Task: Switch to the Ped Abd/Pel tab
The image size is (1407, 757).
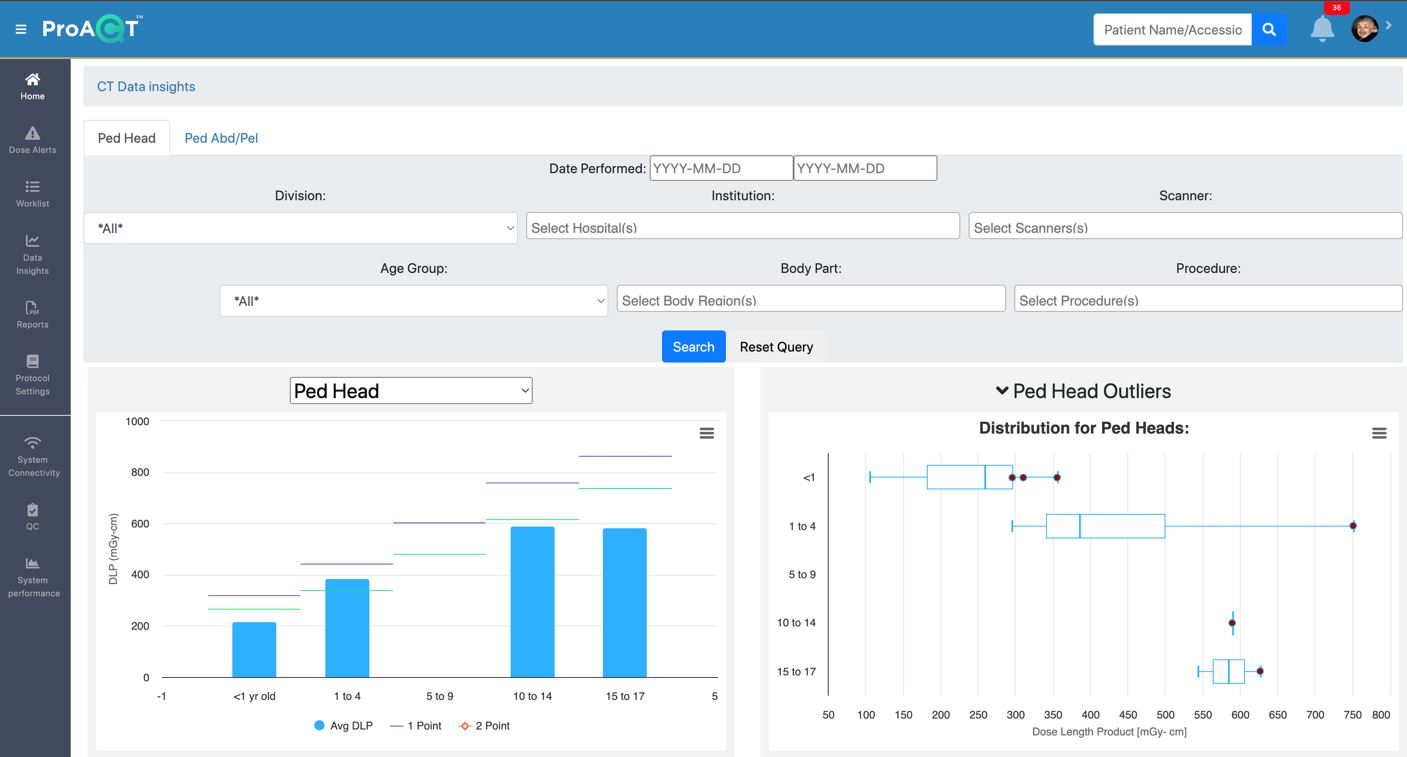Action: coord(221,138)
